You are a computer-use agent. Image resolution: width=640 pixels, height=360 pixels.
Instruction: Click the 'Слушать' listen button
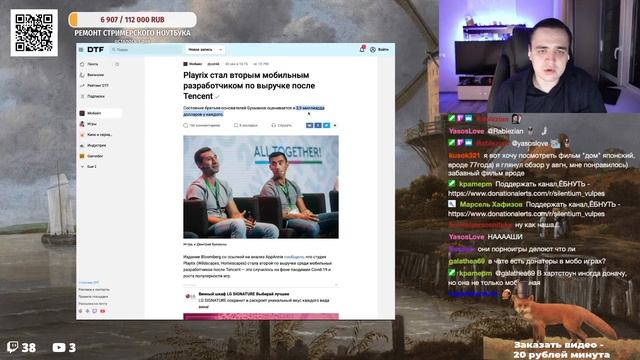point(282,125)
